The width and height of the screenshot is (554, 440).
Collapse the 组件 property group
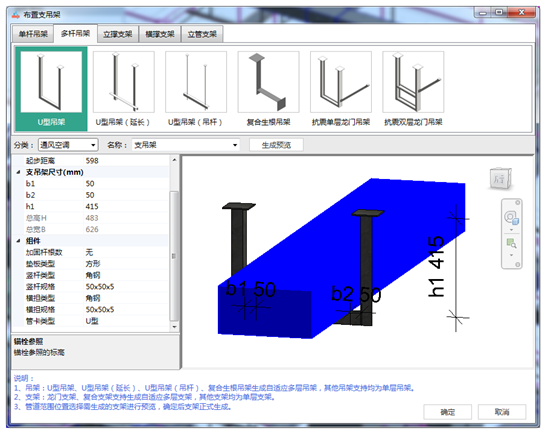coord(18,241)
